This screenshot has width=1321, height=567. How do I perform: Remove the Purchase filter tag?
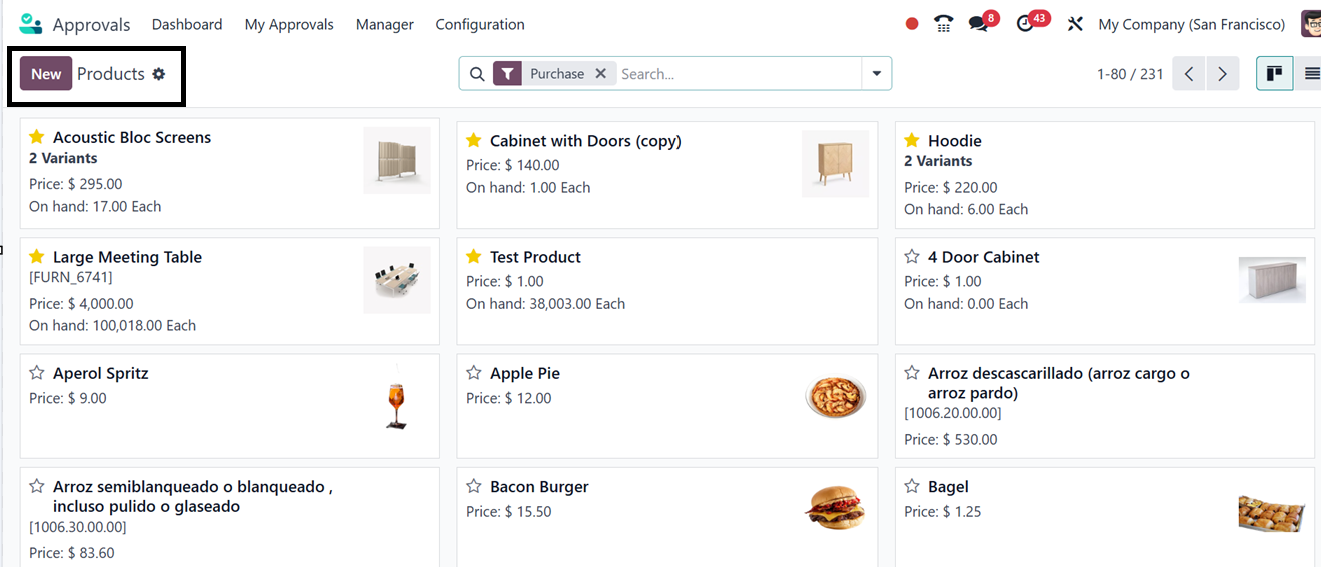point(601,73)
